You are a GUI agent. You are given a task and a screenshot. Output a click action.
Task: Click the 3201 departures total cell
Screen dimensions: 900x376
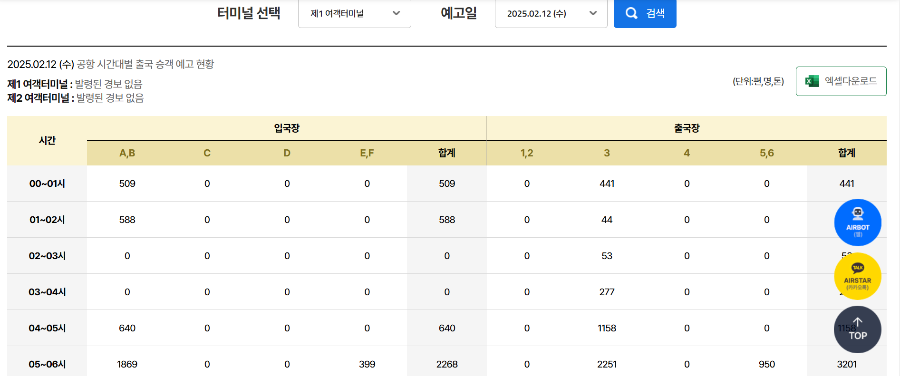(847, 364)
